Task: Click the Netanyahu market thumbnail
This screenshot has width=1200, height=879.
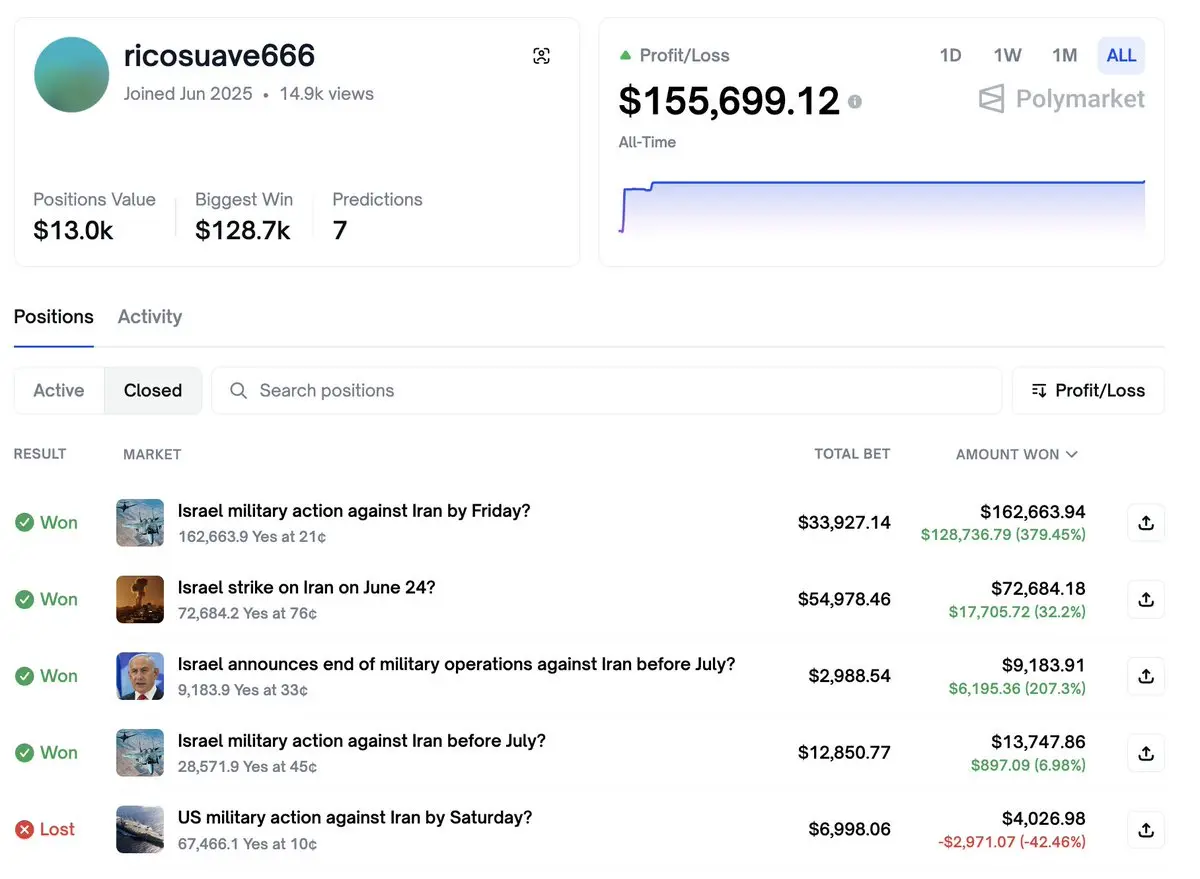Action: click(140, 676)
